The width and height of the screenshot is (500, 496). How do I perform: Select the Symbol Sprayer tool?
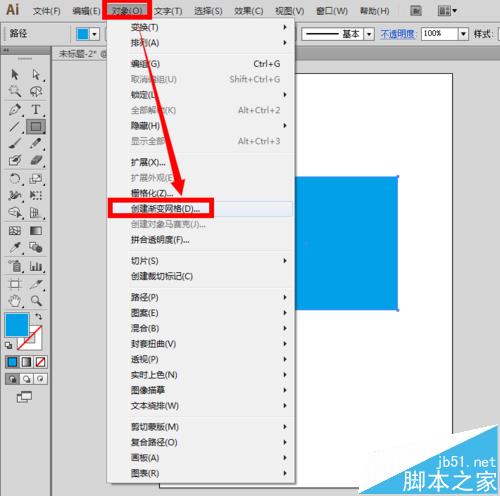pos(15,266)
